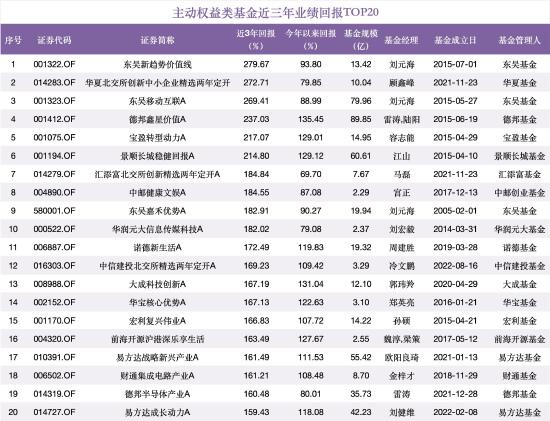Screen dimensions: 550x421
Task: Click the date 2022-08-16
Action: pyautogui.click(x=455, y=266)
